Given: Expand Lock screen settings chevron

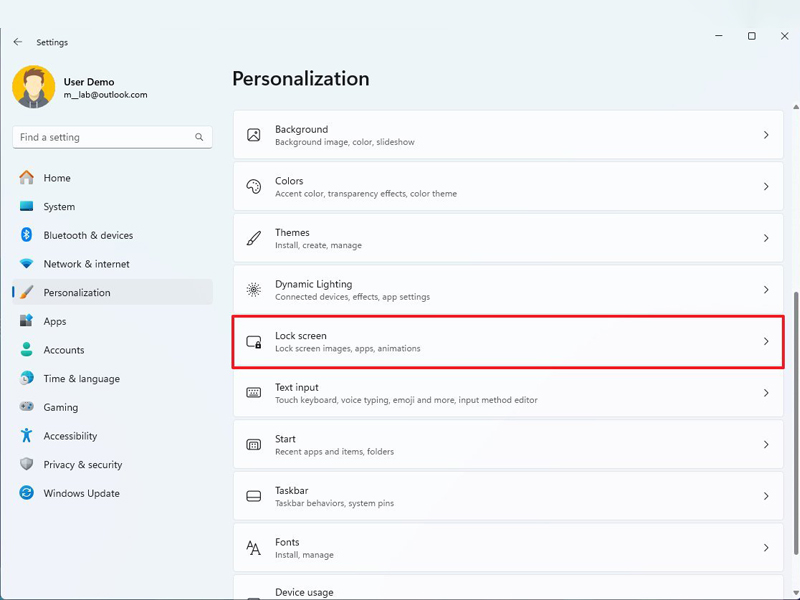Looking at the screenshot, I should pos(766,342).
